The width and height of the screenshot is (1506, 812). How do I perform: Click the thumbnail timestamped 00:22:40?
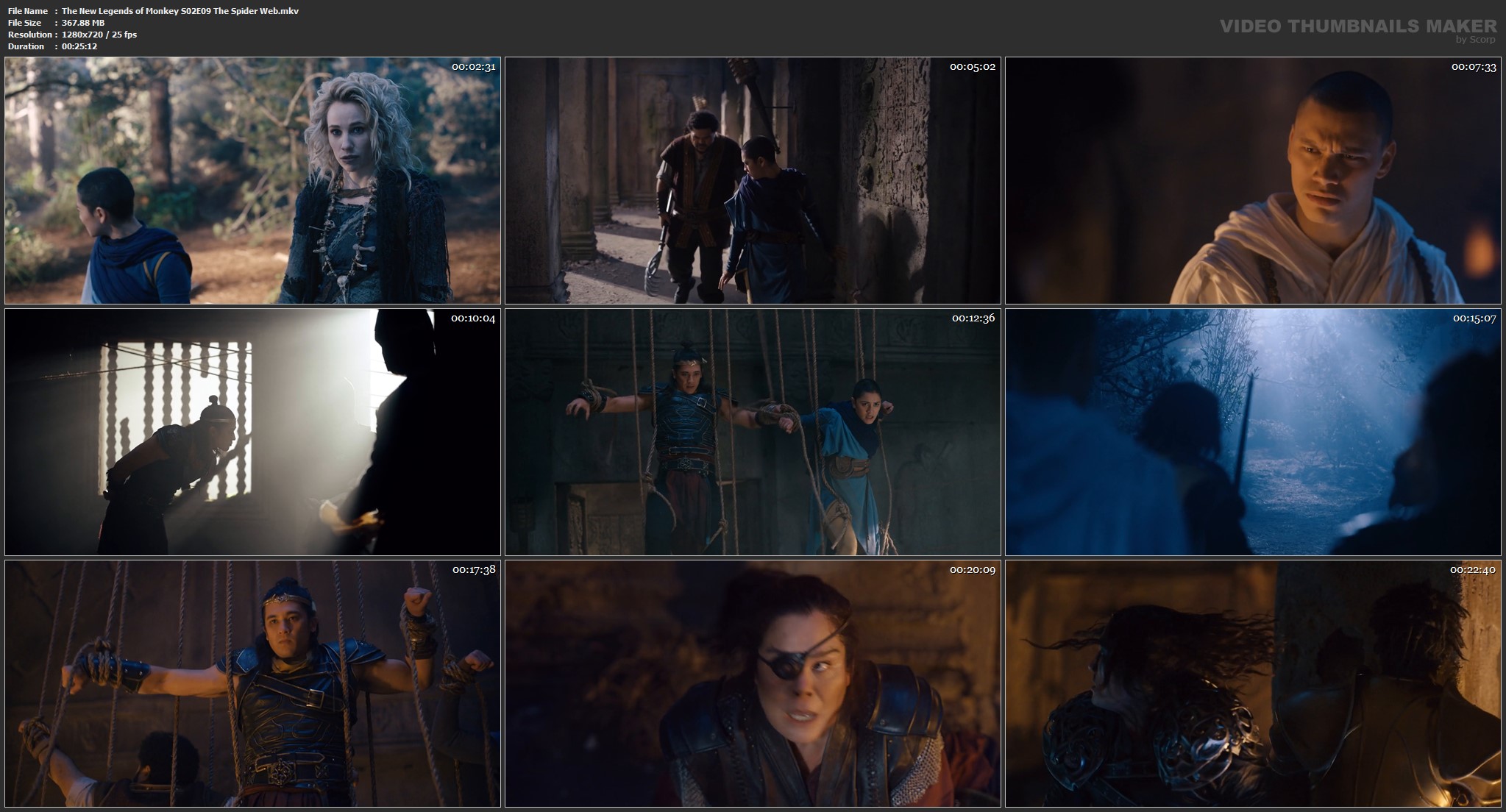(x=1253, y=684)
